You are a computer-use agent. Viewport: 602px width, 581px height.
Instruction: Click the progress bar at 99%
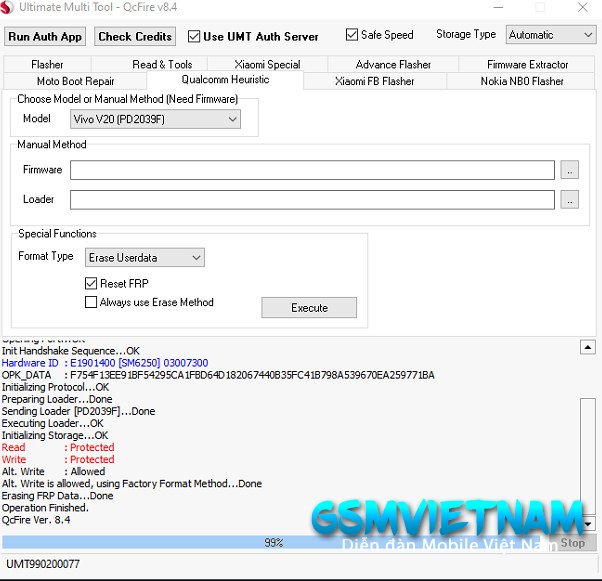(x=273, y=542)
